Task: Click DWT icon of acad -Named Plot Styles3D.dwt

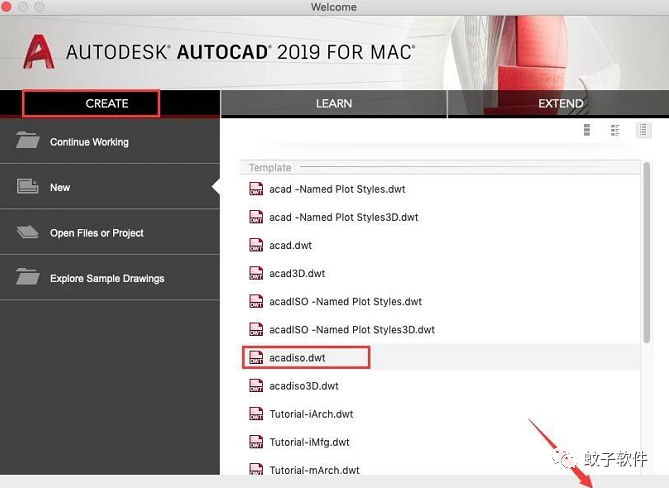Action: click(x=256, y=217)
